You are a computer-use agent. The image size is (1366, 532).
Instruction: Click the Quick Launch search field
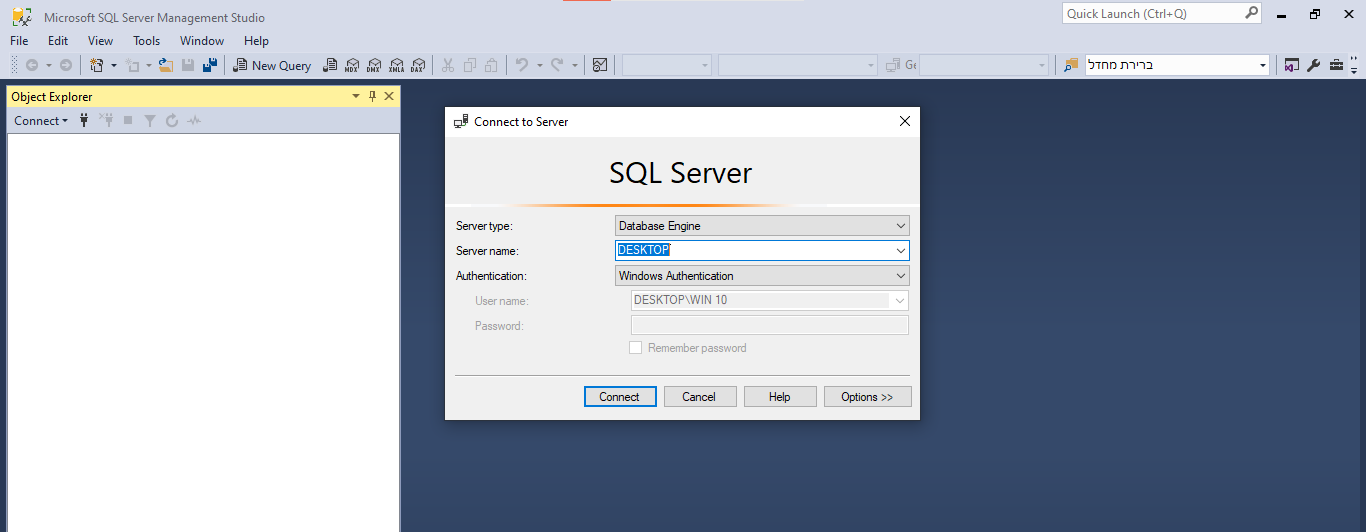[x=1152, y=14]
